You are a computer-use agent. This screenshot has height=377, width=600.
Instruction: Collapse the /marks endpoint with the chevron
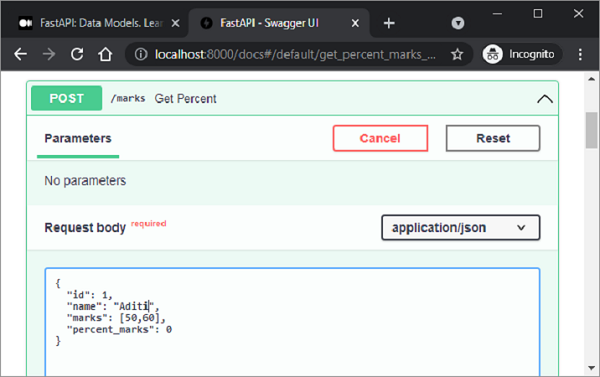[545, 99]
